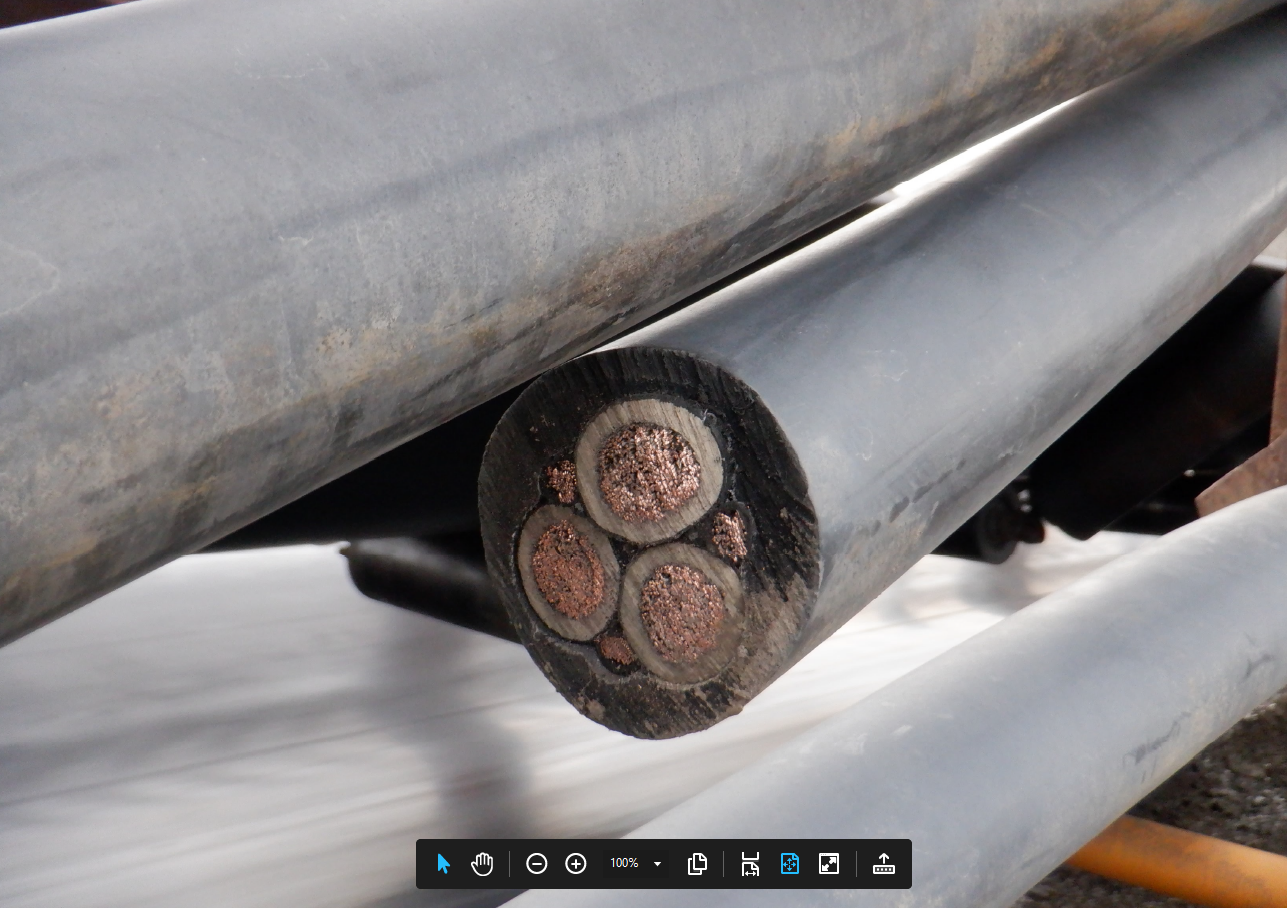Select the fit to width icon

[x=750, y=864]
